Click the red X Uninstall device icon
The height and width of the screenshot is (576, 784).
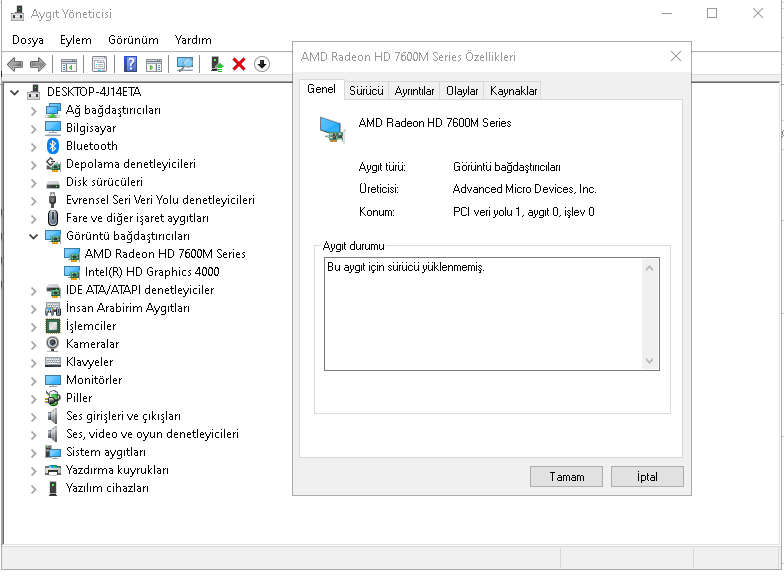[239, 64]
